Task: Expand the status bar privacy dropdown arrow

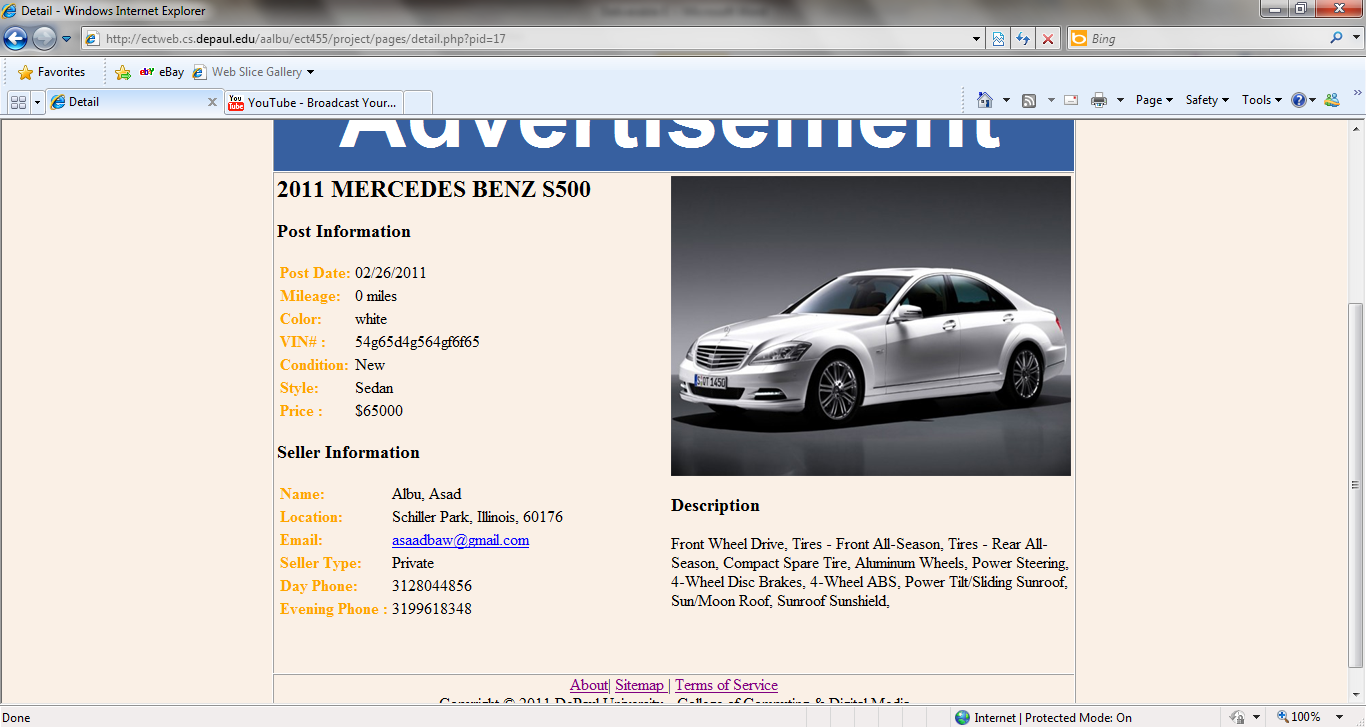Action: click(1256, 717)
